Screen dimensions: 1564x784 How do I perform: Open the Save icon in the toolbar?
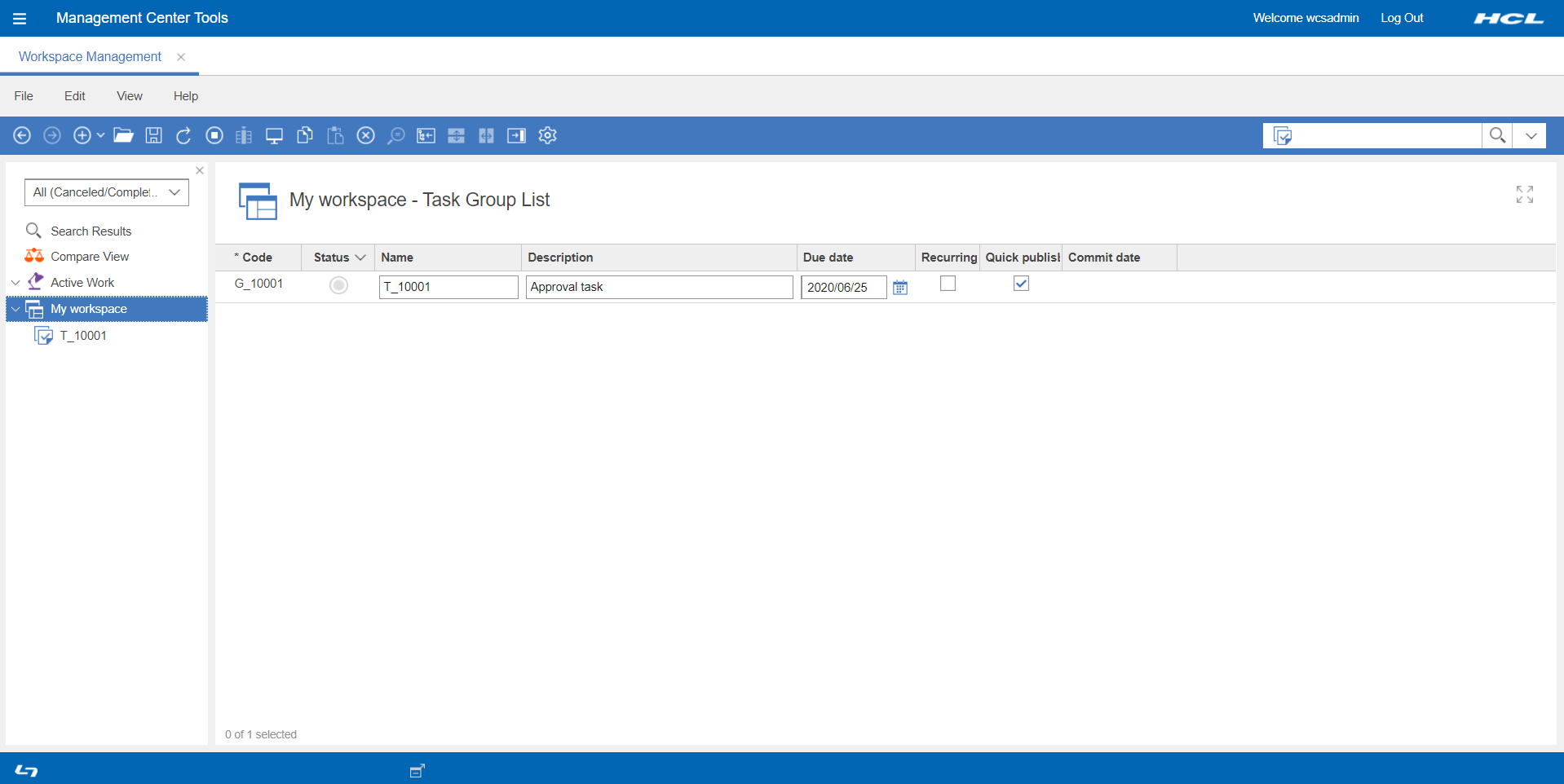pos(153,135)
